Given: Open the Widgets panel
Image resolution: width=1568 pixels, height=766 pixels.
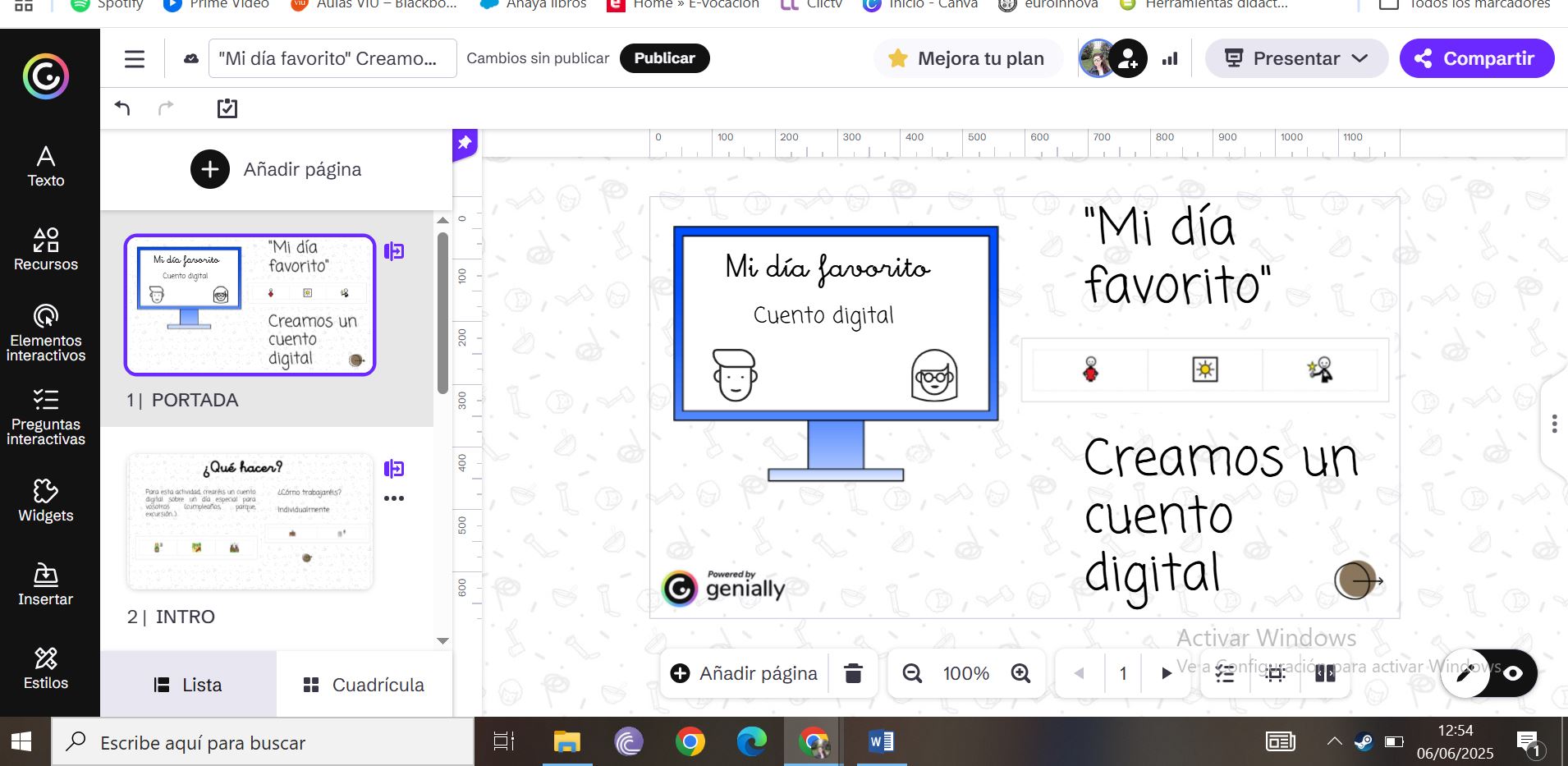Looking at the screenshot, I should tap(46, 501).
